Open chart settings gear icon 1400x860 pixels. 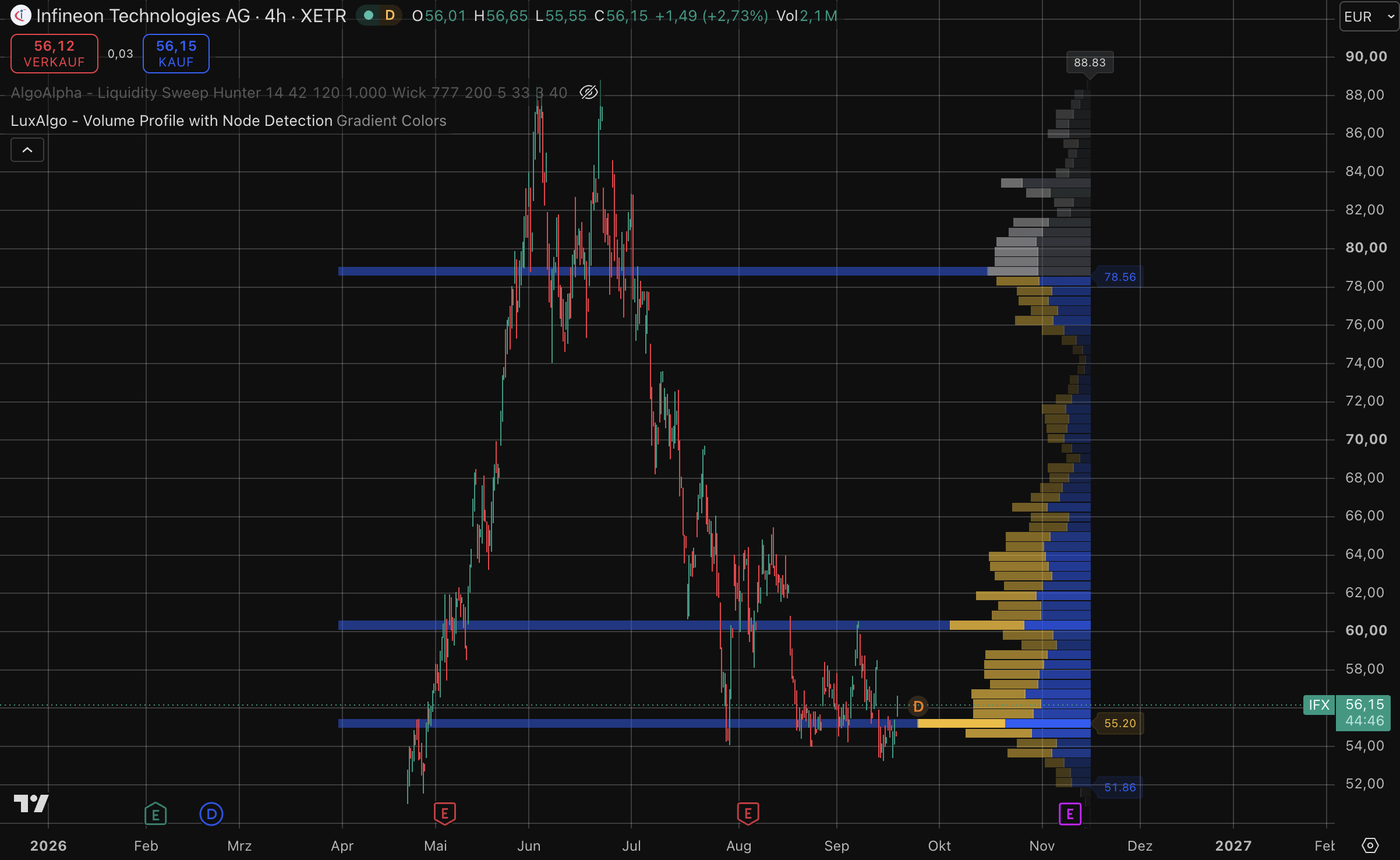[1370, 845]
